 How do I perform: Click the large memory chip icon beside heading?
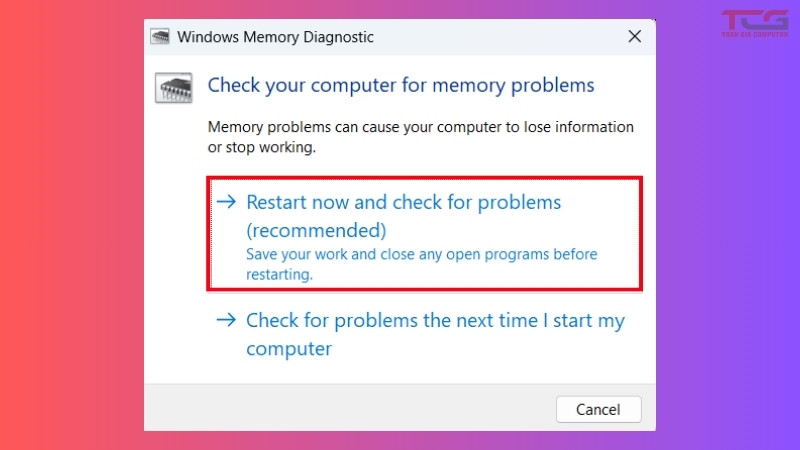174,87
